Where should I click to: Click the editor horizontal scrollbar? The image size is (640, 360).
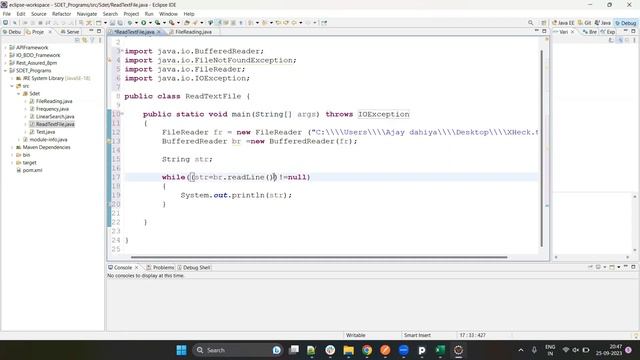click(319, 257)
